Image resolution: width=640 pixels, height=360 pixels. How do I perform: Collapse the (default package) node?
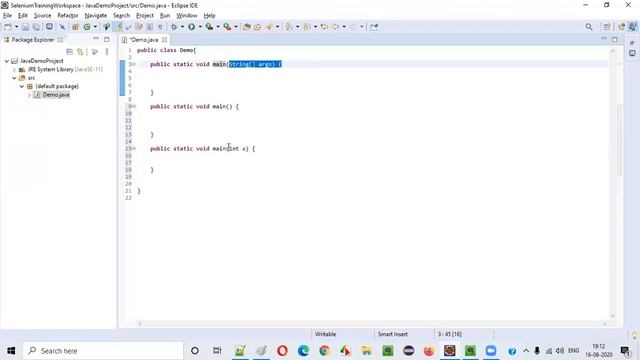(x=22, y=87)
